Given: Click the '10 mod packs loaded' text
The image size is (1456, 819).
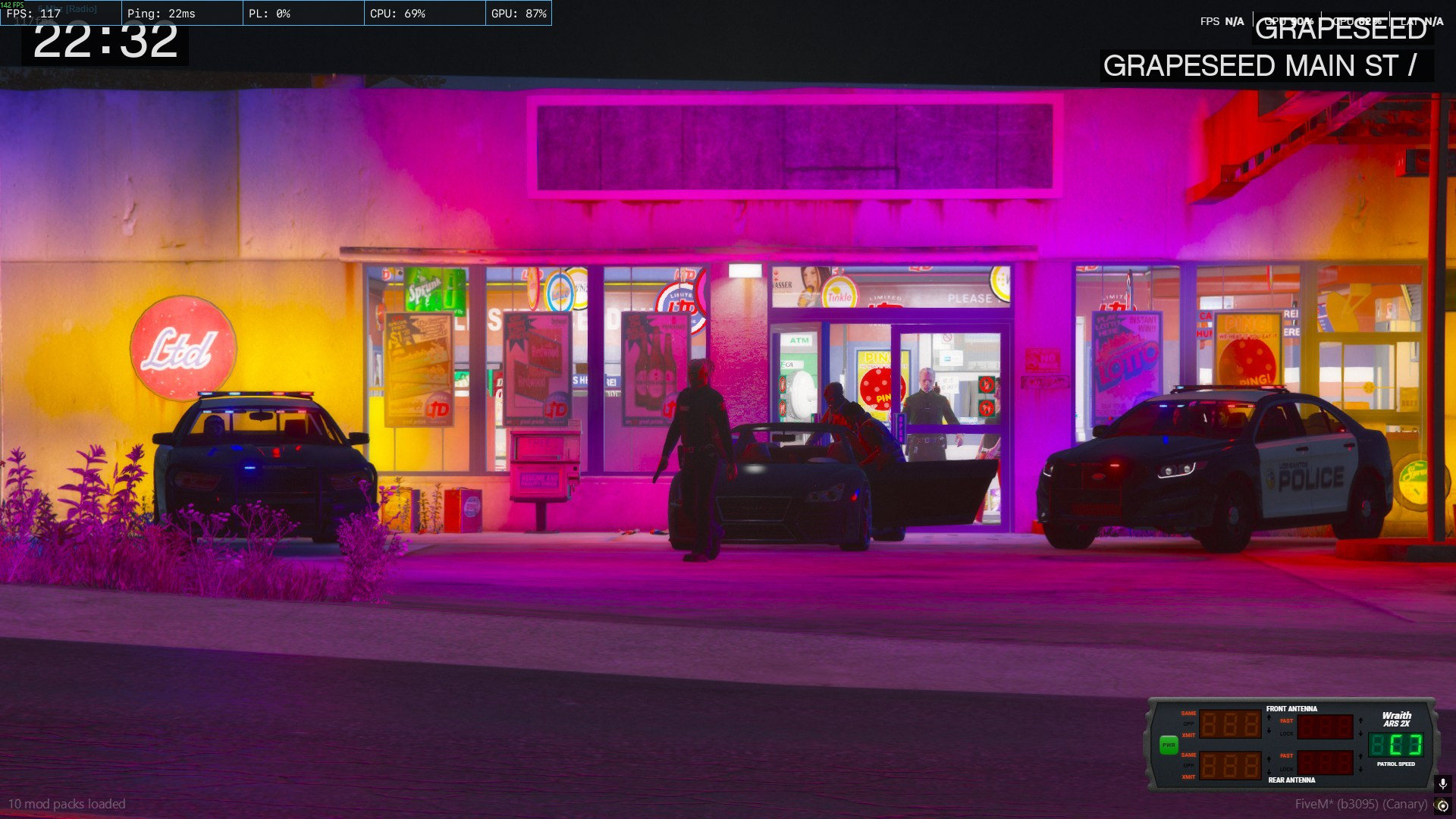Looking at the screenshot, I should tap(67, 804).
